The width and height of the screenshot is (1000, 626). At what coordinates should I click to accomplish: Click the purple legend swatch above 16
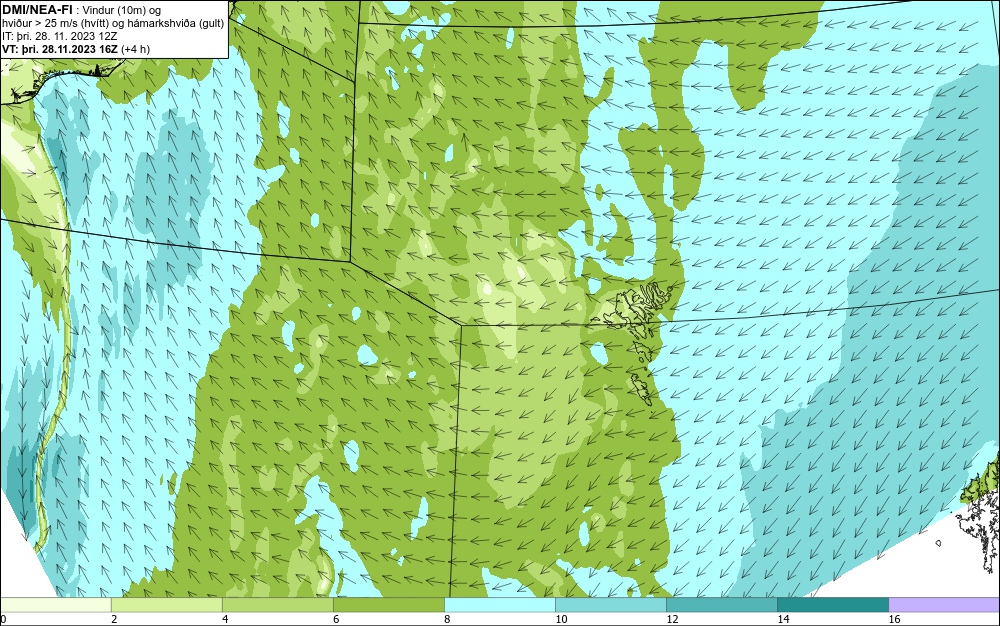[x=944, y=605]
